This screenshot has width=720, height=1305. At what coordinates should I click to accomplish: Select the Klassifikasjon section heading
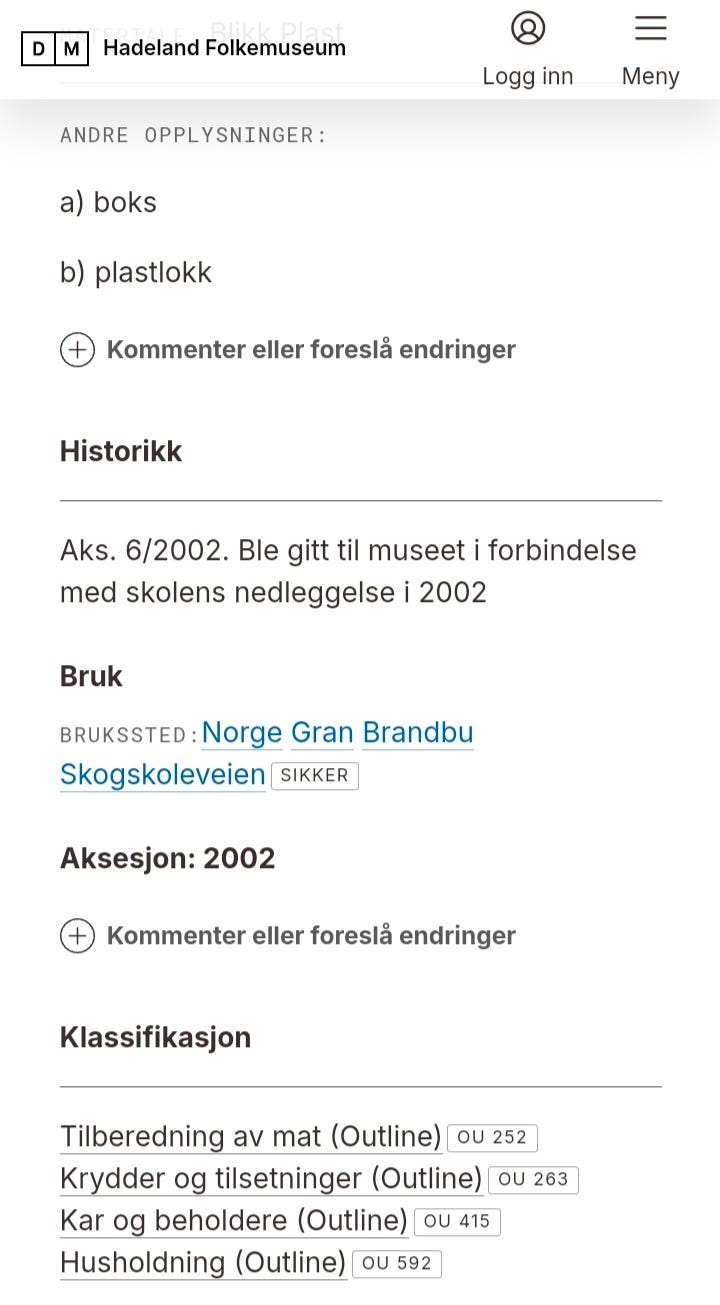[x=156, y=1037]
